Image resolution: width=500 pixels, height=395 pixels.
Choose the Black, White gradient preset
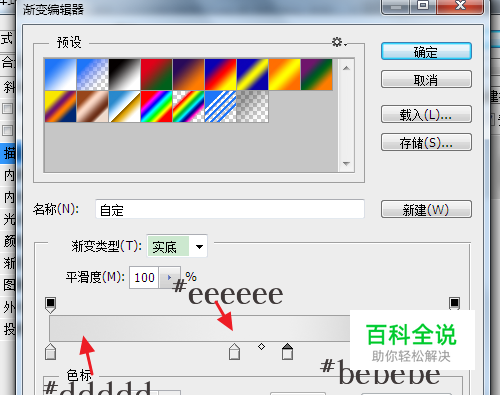point(124,75)
